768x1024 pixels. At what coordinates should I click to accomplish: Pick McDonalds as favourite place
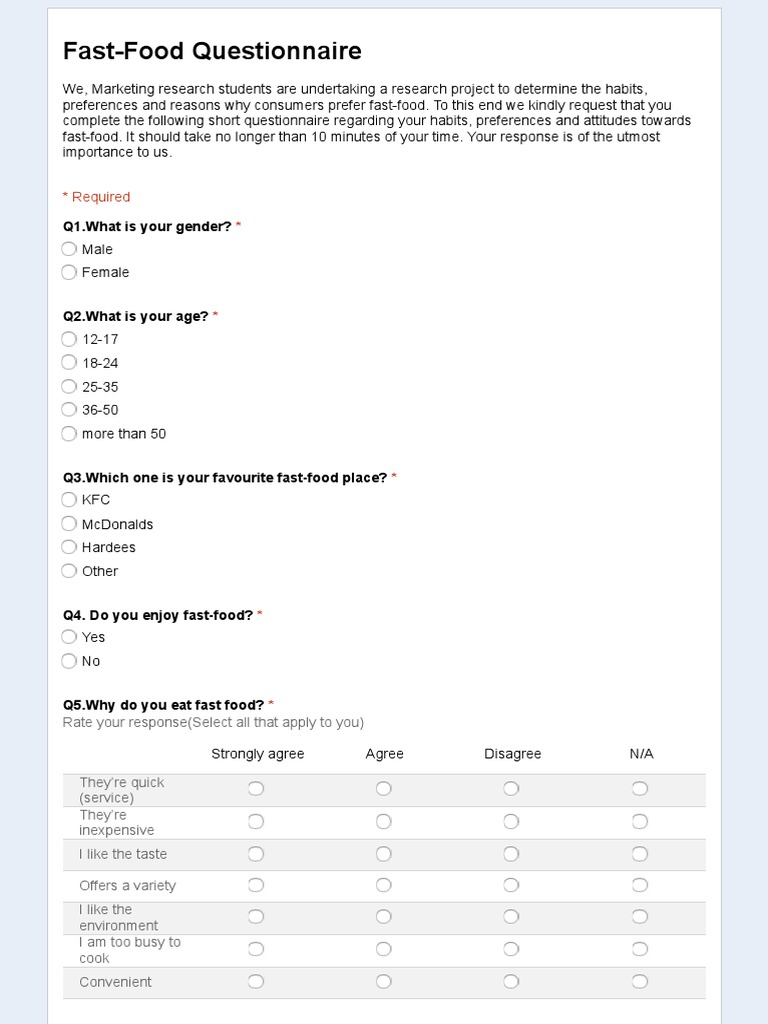tap(69, 523)
